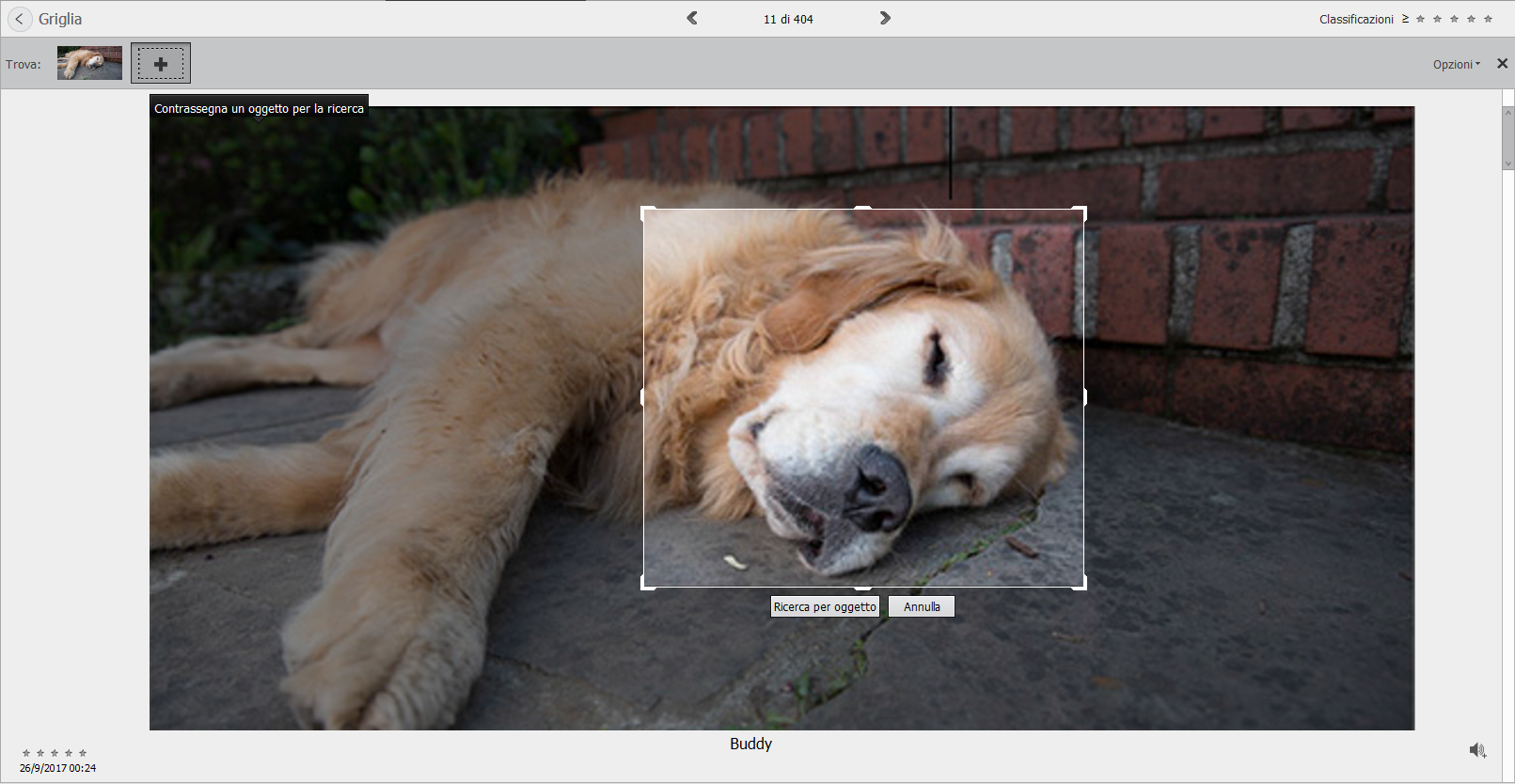Advance to the next photo
Image resolution: width=1515 pixels, height=784 pixels.
coord(885,18)
